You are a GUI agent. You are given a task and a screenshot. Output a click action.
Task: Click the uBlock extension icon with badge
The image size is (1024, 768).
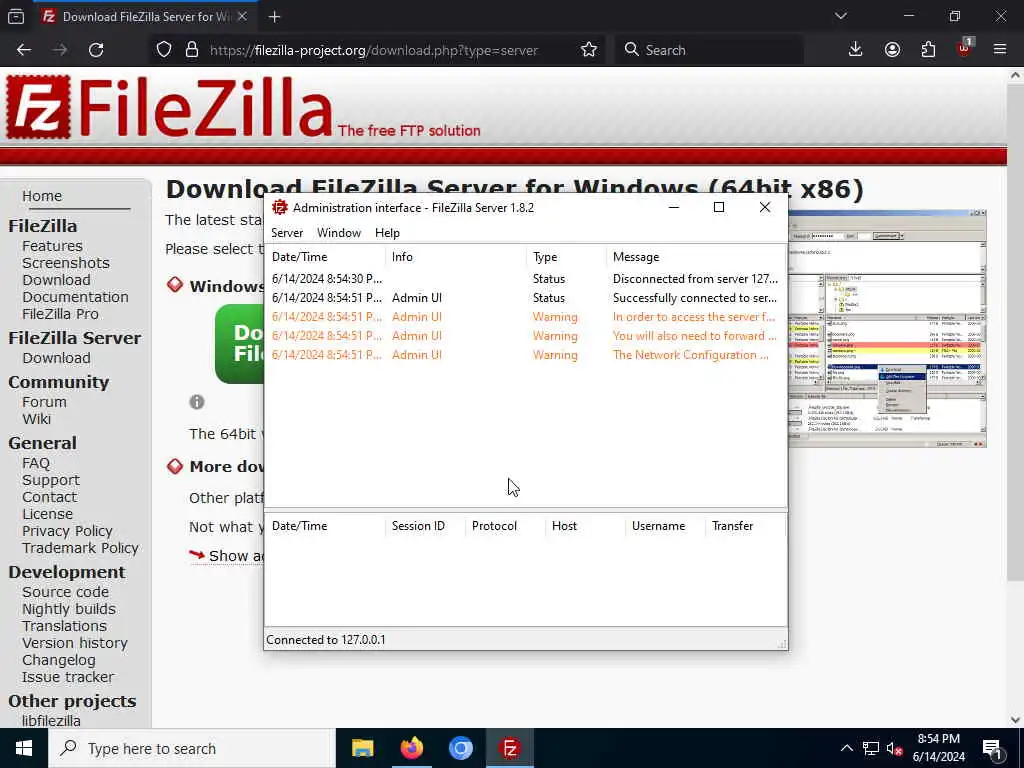coord(965,48)
